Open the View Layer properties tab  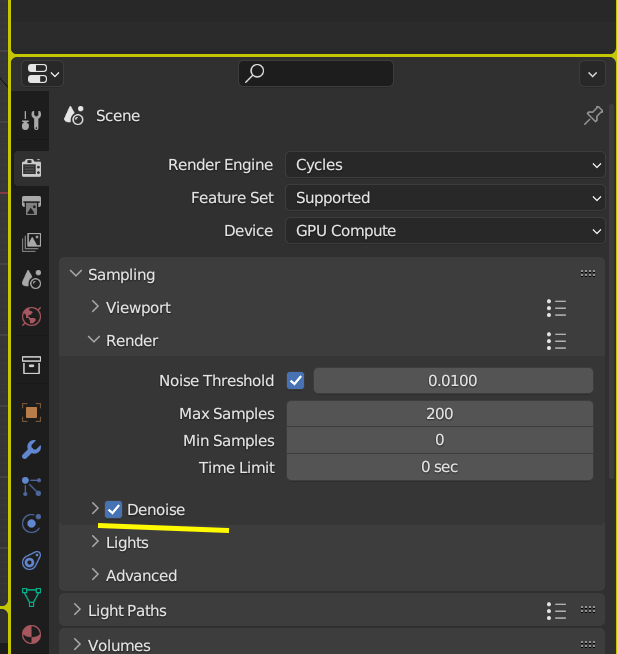click(31, 242)
